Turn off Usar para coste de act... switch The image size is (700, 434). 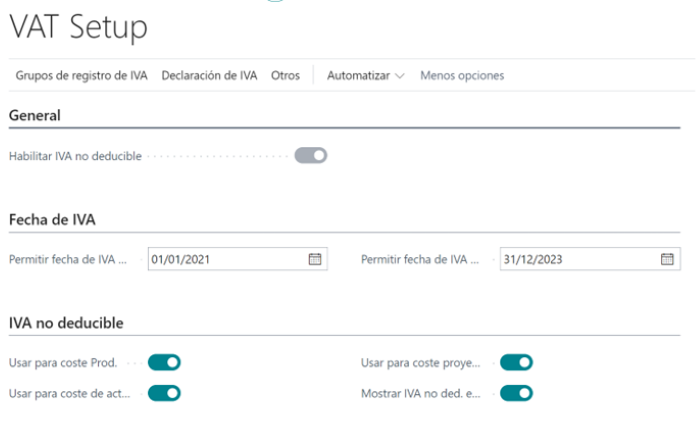164,393
